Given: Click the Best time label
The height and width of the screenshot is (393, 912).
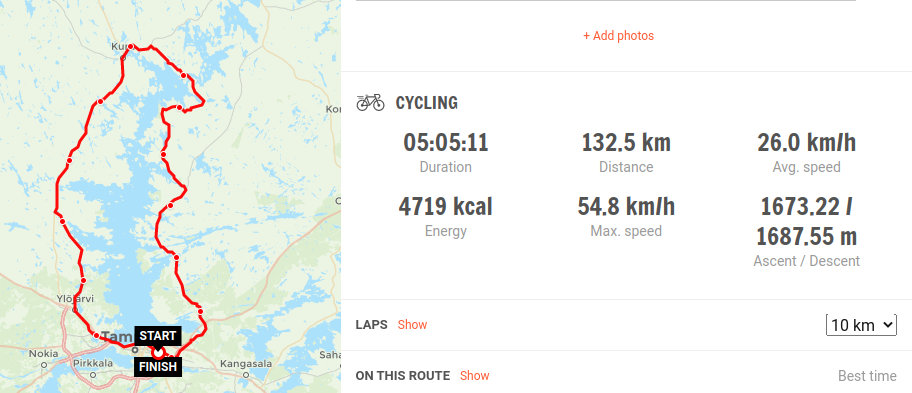Looking at the screenshot, I should pos(867,376).
